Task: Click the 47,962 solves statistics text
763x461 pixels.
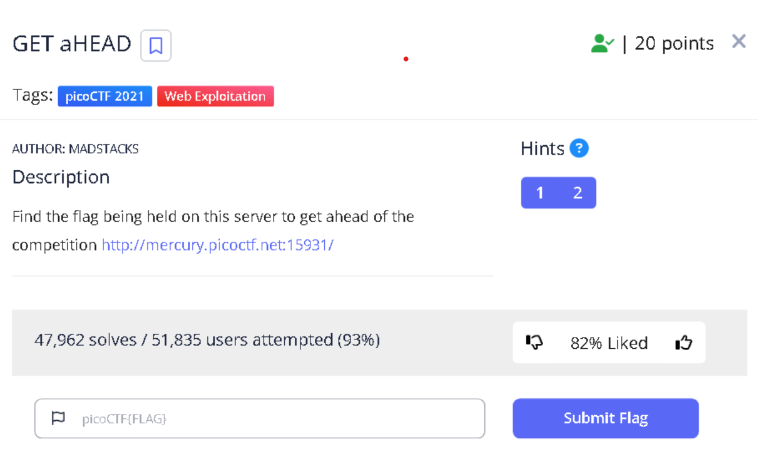Action: tap(207, 340)
